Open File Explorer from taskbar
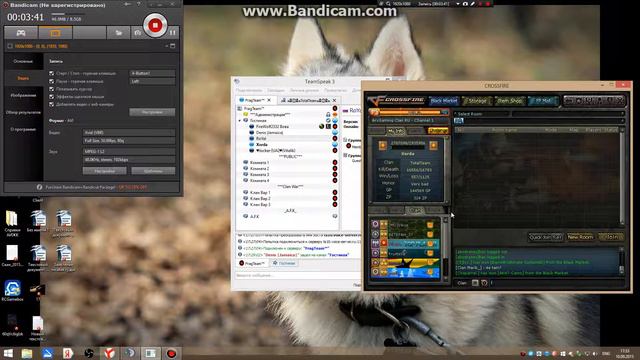 (27, 353)
